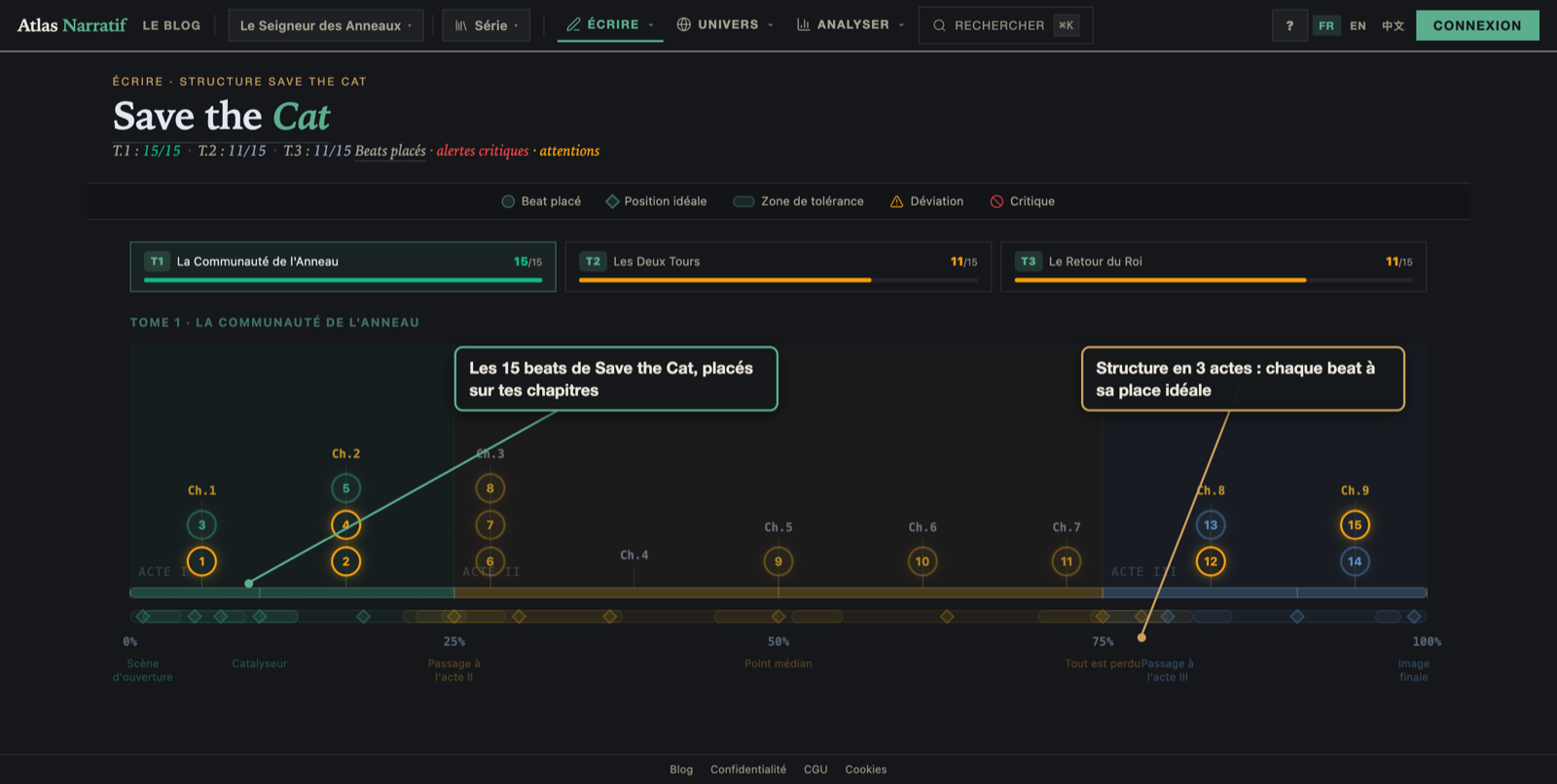The height and width of the screenshot is (784, 1557).
Task: Click the Ch.1 chapter label
Action: 201,491
